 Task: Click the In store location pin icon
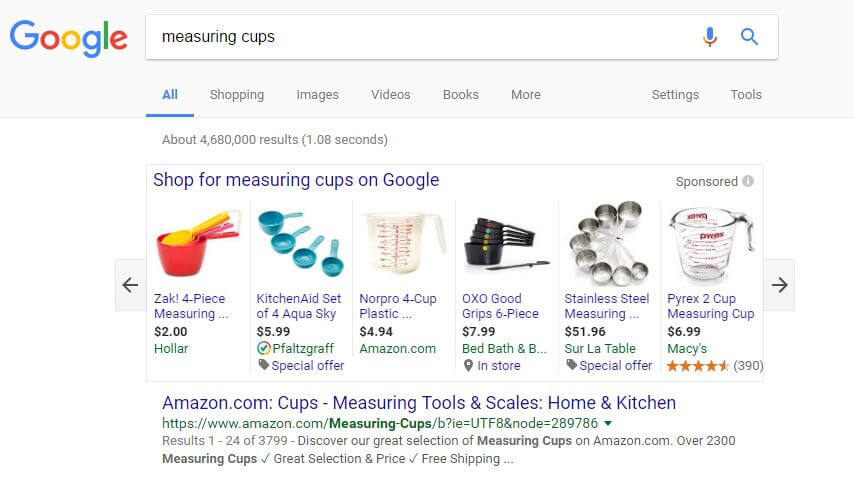[468, 366]
